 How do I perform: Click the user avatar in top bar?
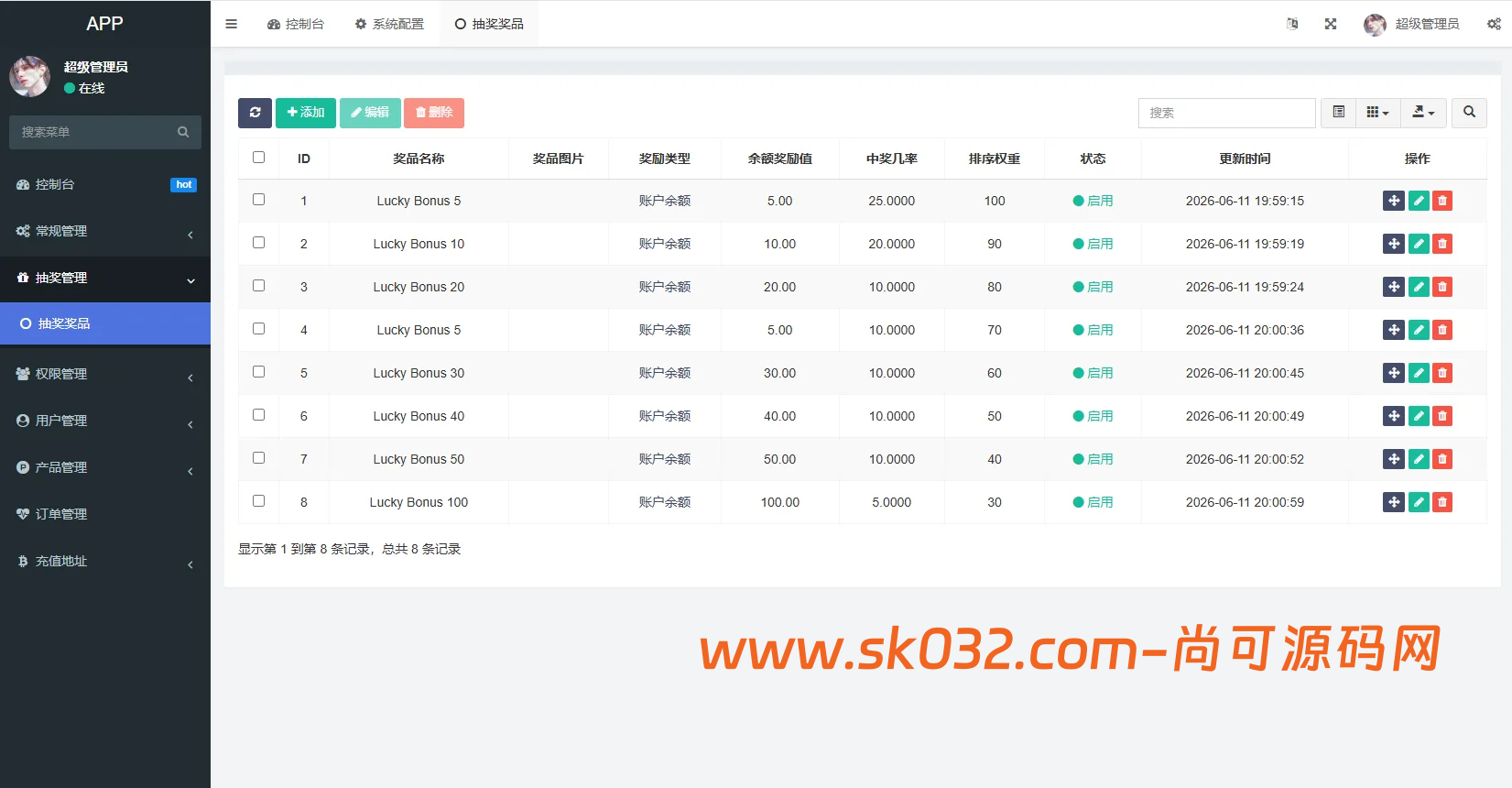(x=1375, y=25)
